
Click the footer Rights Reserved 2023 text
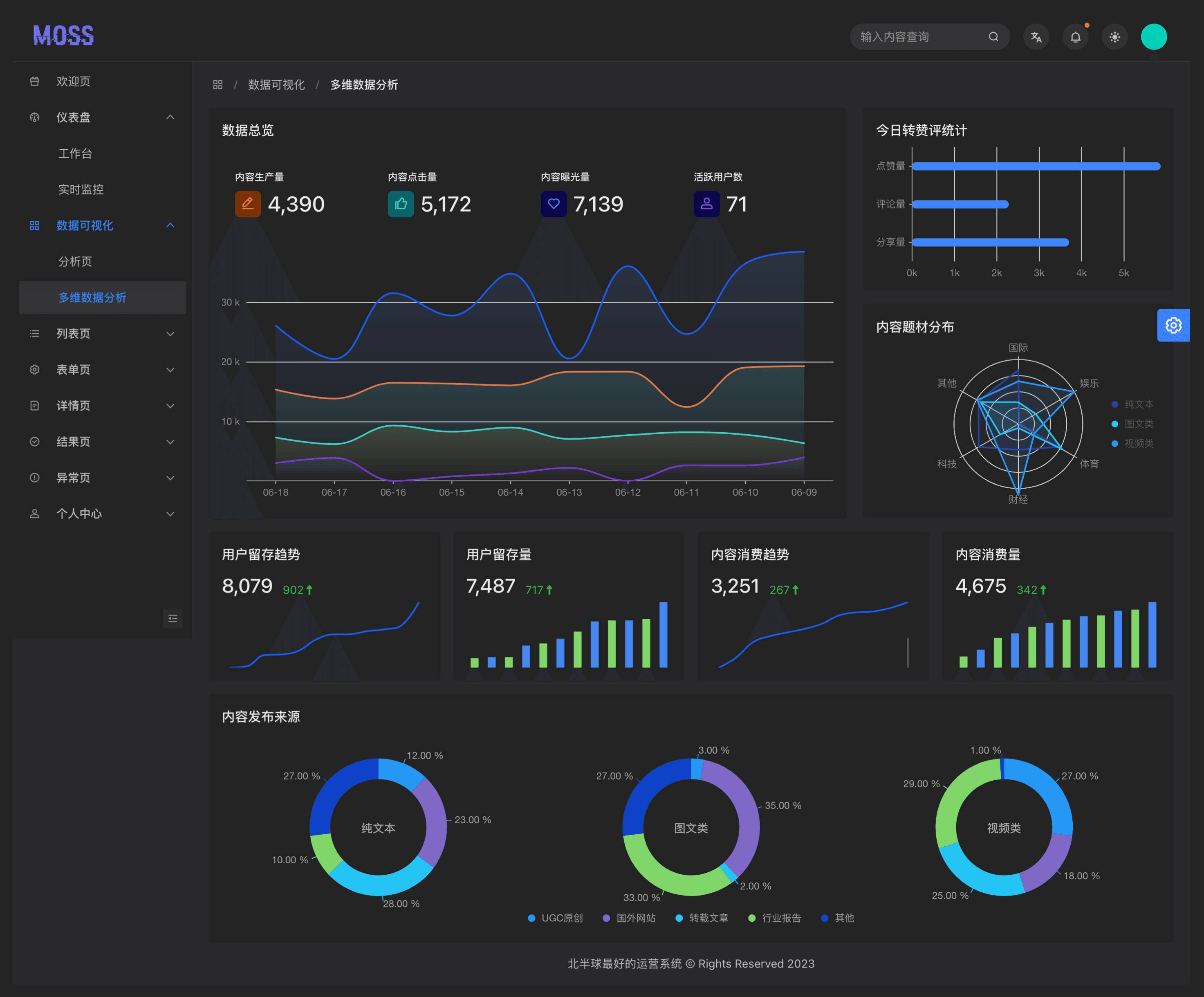click(756, 964)
